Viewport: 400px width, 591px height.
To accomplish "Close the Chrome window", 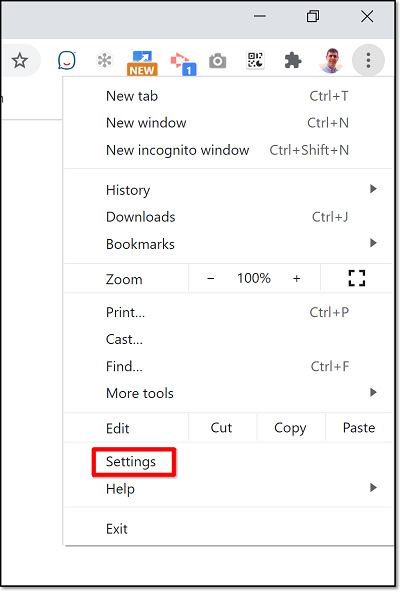I will [x=367, y=17].
